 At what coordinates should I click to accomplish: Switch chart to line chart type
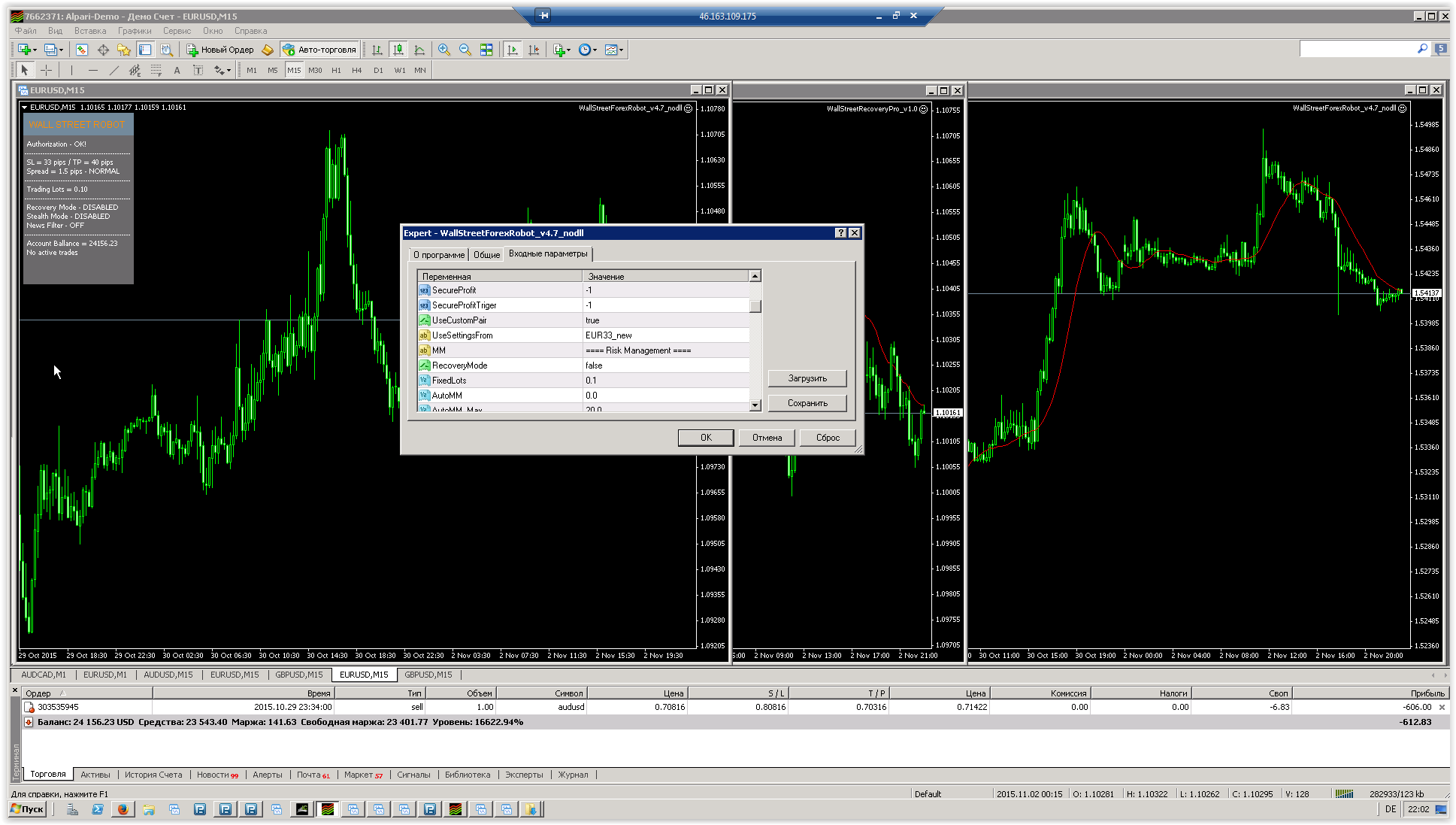click(x=419, y=50)
